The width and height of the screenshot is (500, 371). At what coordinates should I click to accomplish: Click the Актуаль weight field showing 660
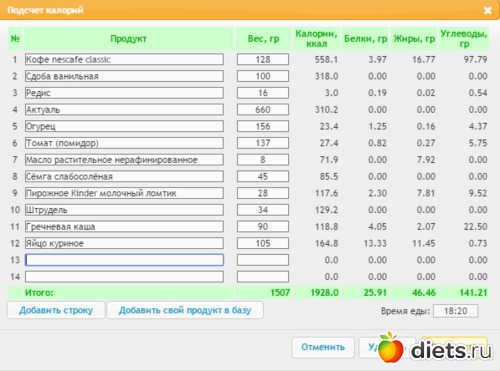[263, 109]
